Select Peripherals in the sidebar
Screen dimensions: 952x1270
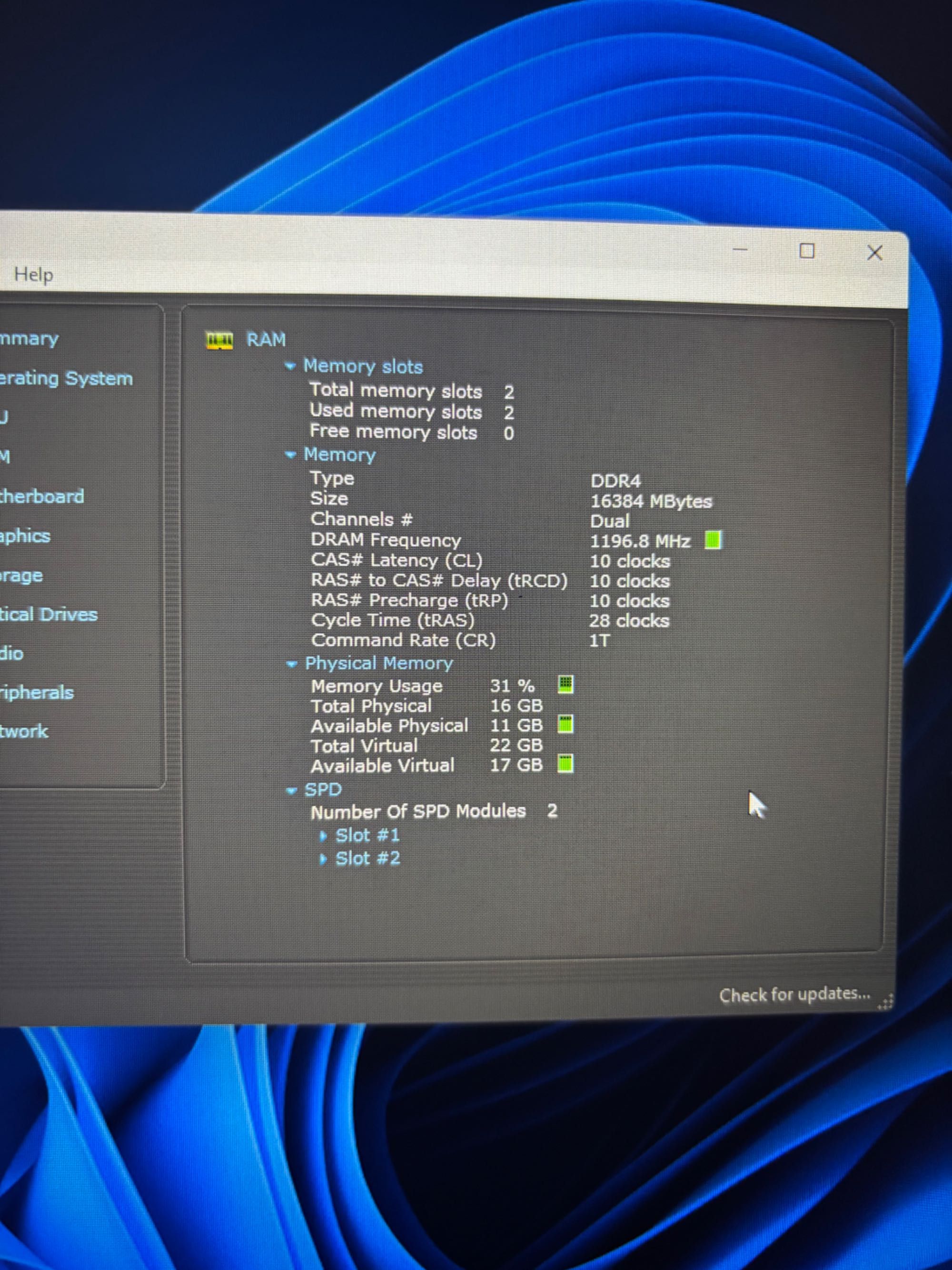click(37, 692)
